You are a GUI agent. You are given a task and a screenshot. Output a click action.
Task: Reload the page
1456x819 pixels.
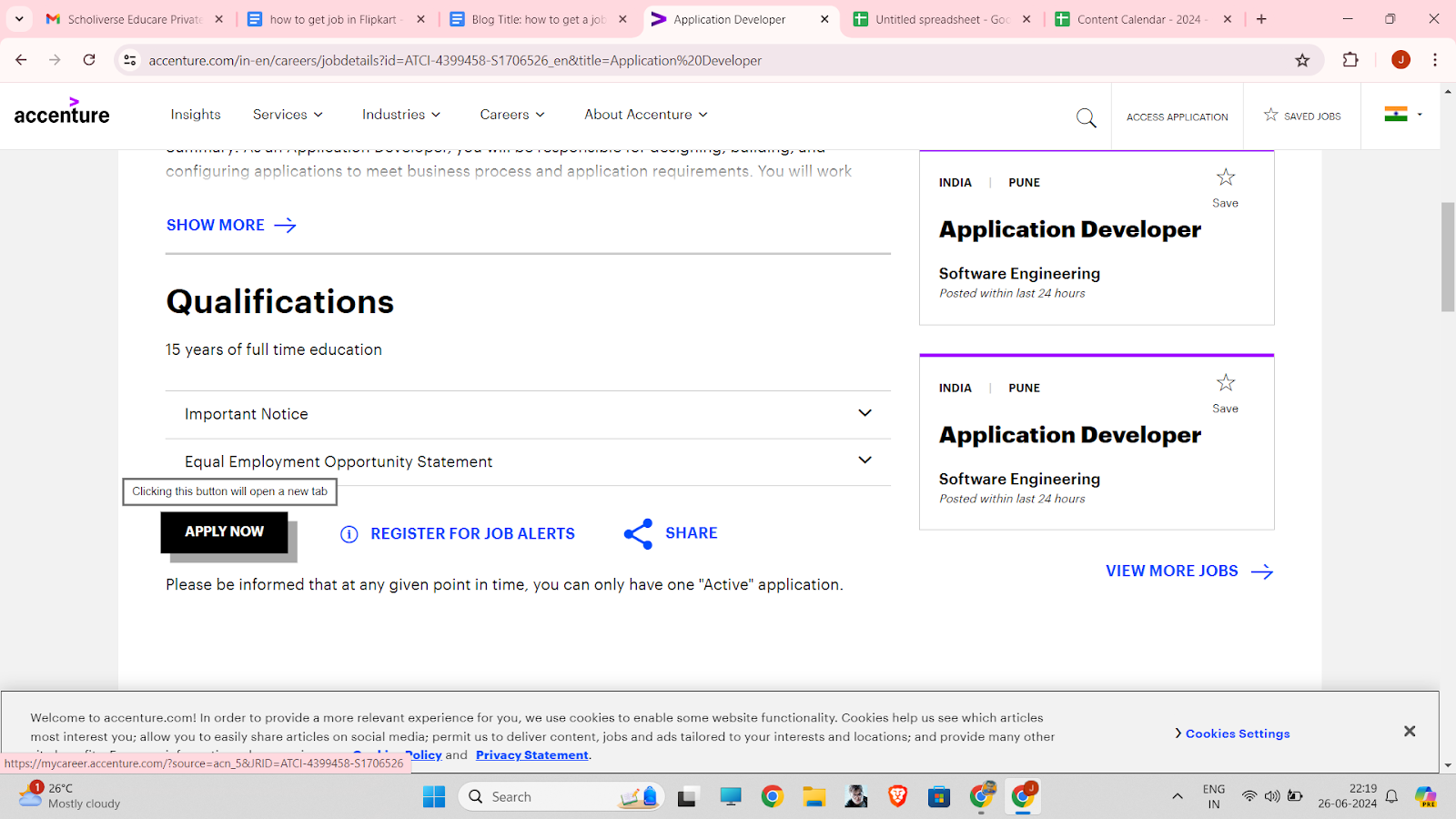[x=89, y=60]
